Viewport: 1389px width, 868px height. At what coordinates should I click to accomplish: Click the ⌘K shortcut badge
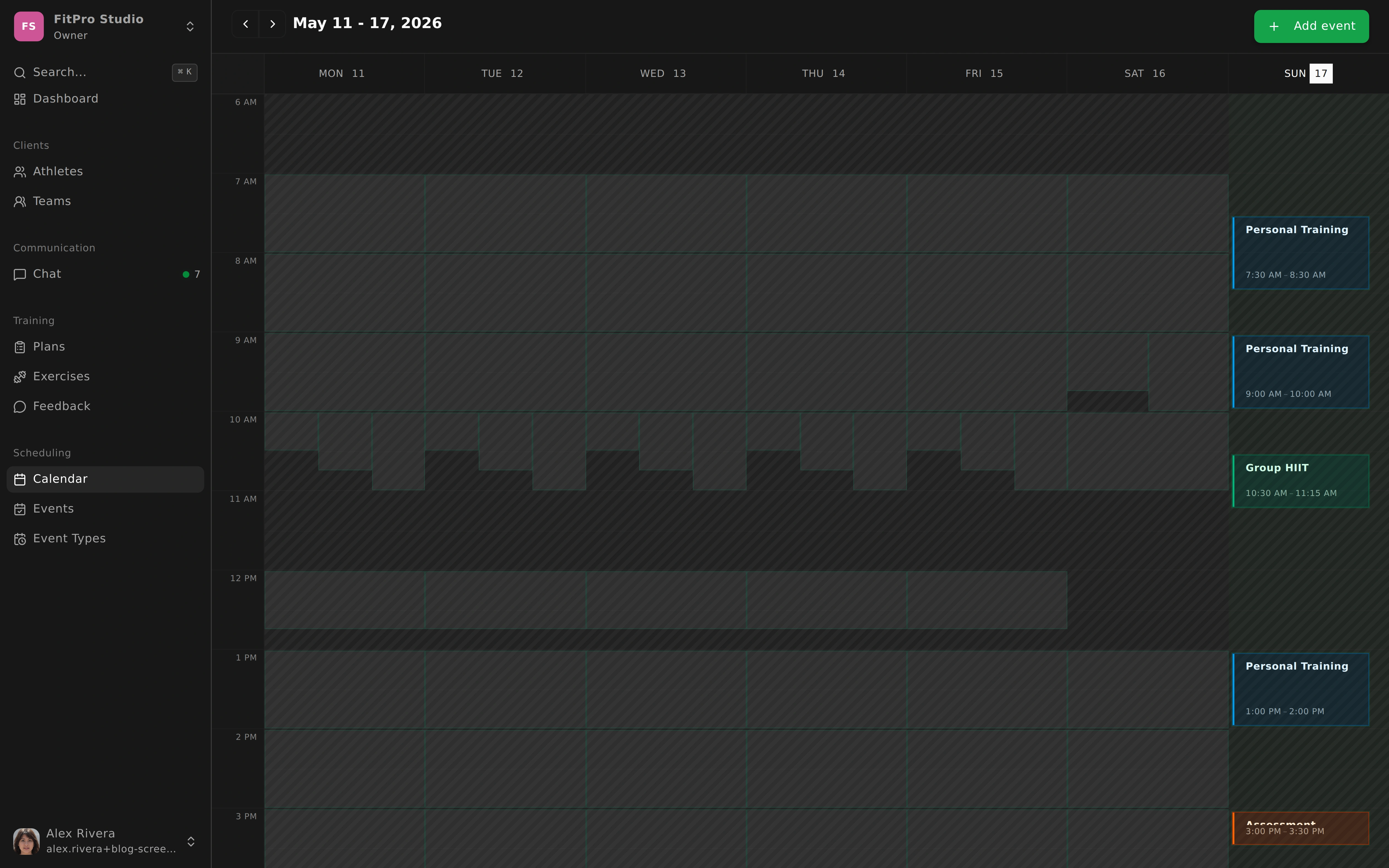coord(185,72)
